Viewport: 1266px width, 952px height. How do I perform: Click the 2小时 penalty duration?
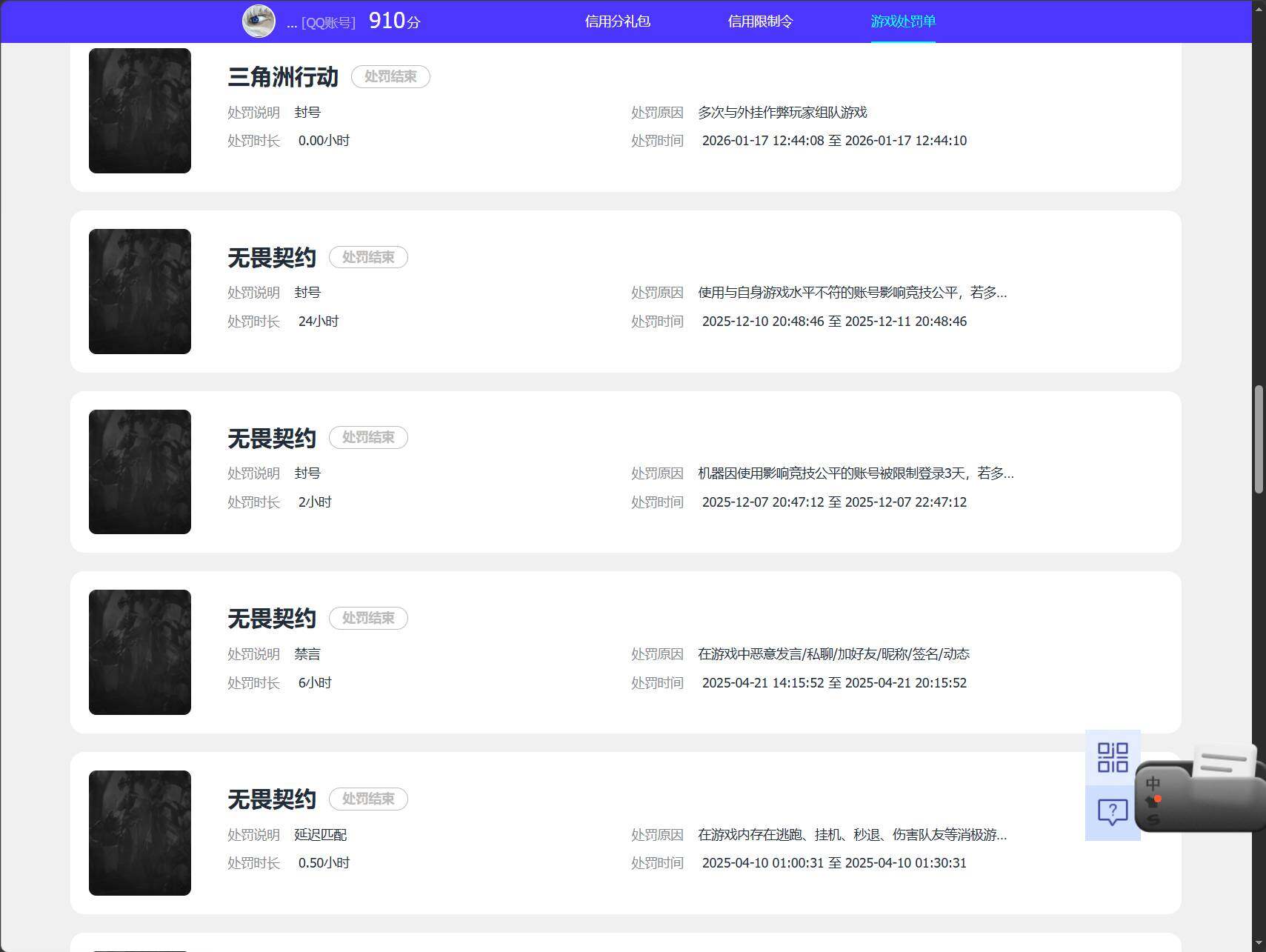tap(315, 502)
